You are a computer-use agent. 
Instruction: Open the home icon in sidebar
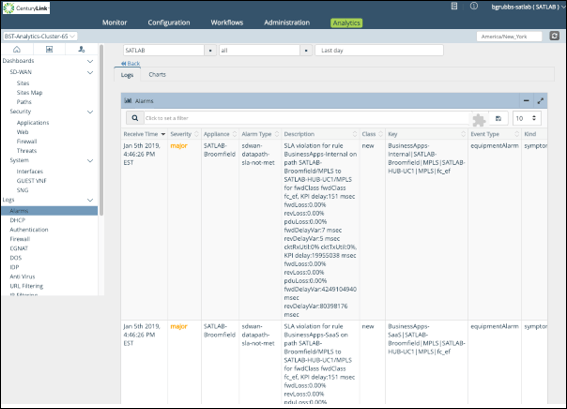pyautogui.click(x=17, y=49)
